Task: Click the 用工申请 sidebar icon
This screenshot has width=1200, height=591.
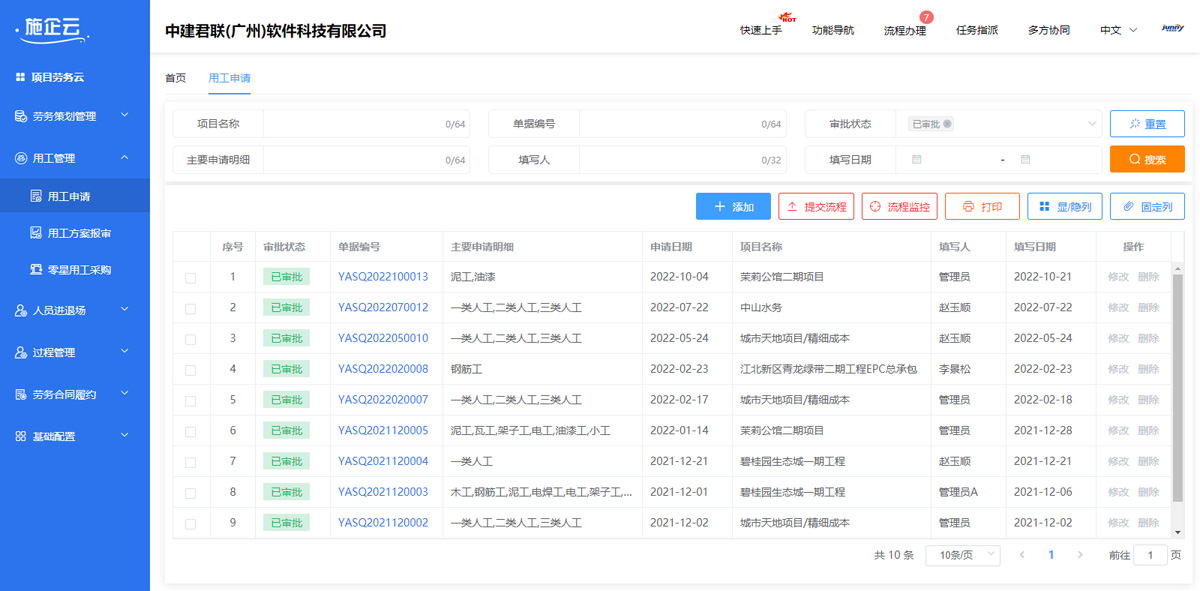Action: (x=37, y=196)
